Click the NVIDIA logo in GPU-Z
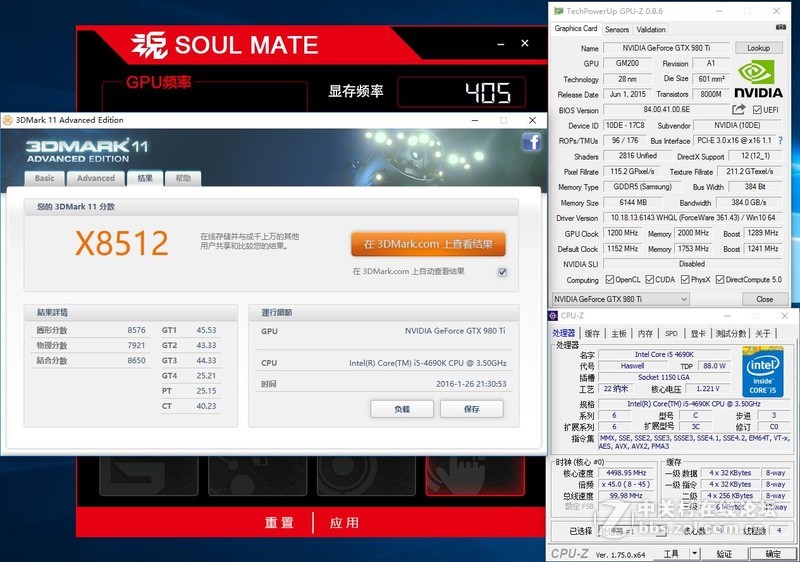Image resolution: width=800 pixels, height=562 pixels. 758,79
